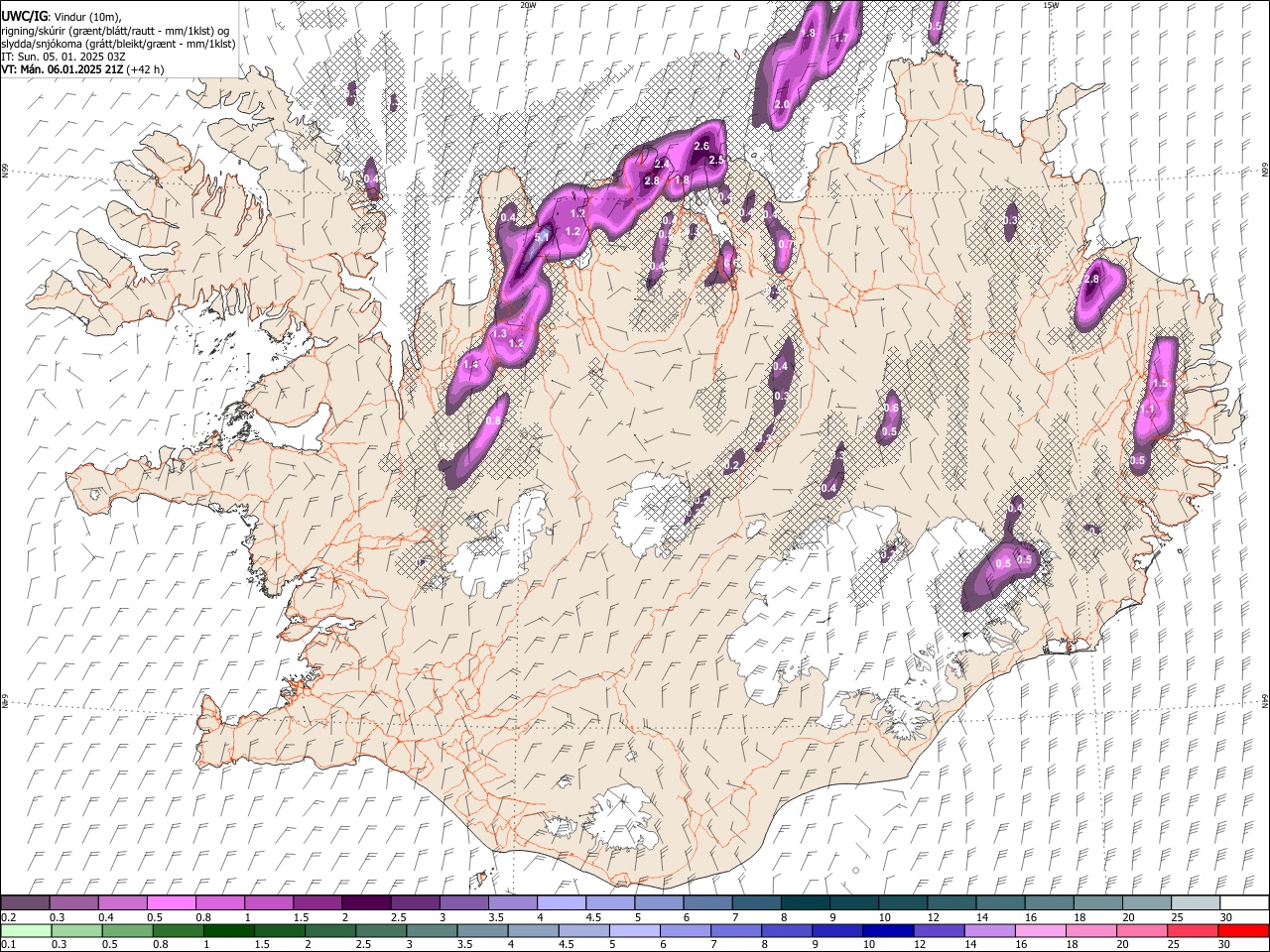Select the light grey 25 mm snow swatch
This screenshot has width=1270, height=952.
pyautogui.click(x=1196, y=902)
